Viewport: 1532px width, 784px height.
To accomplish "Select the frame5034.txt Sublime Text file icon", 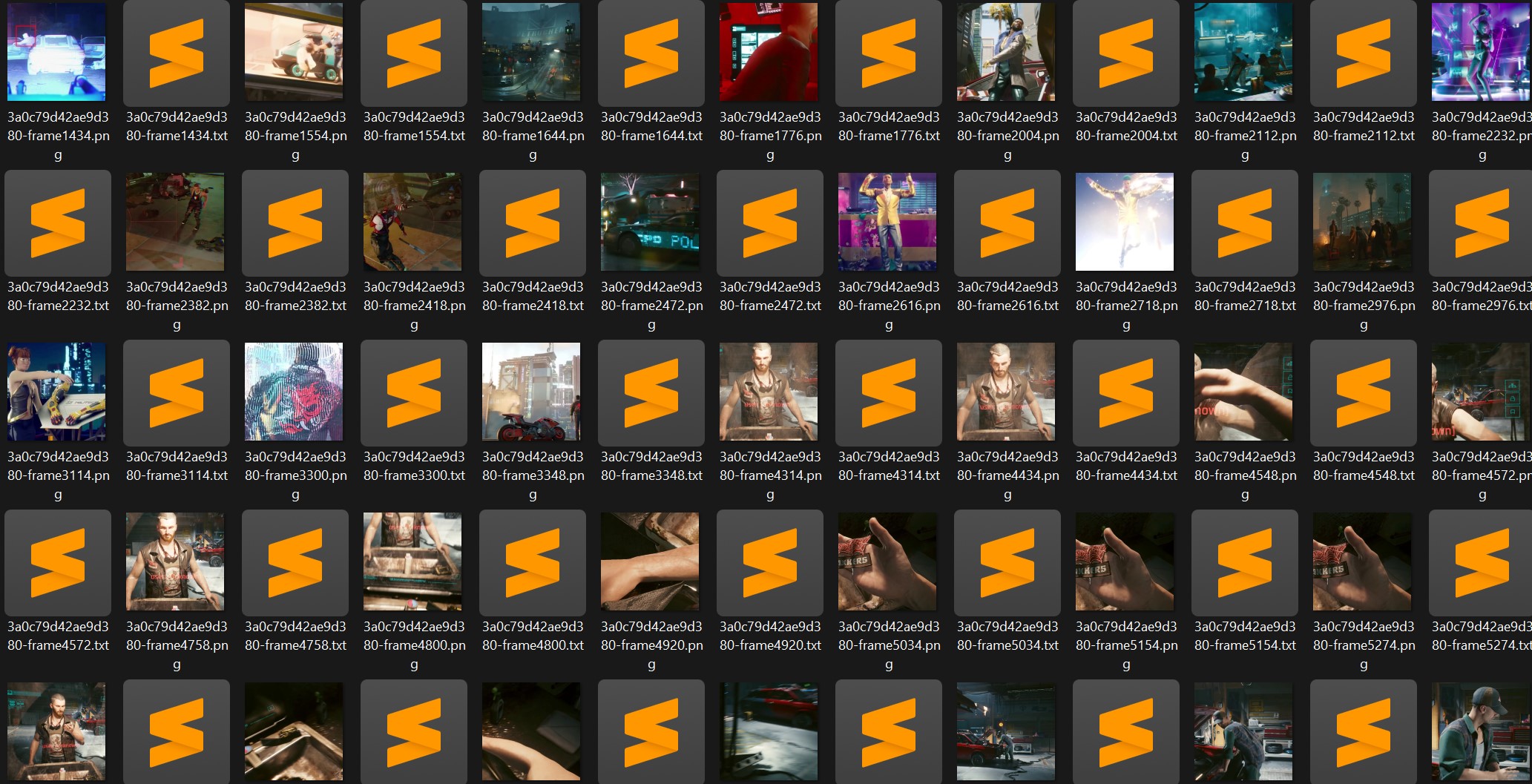I will point(1007,562).
